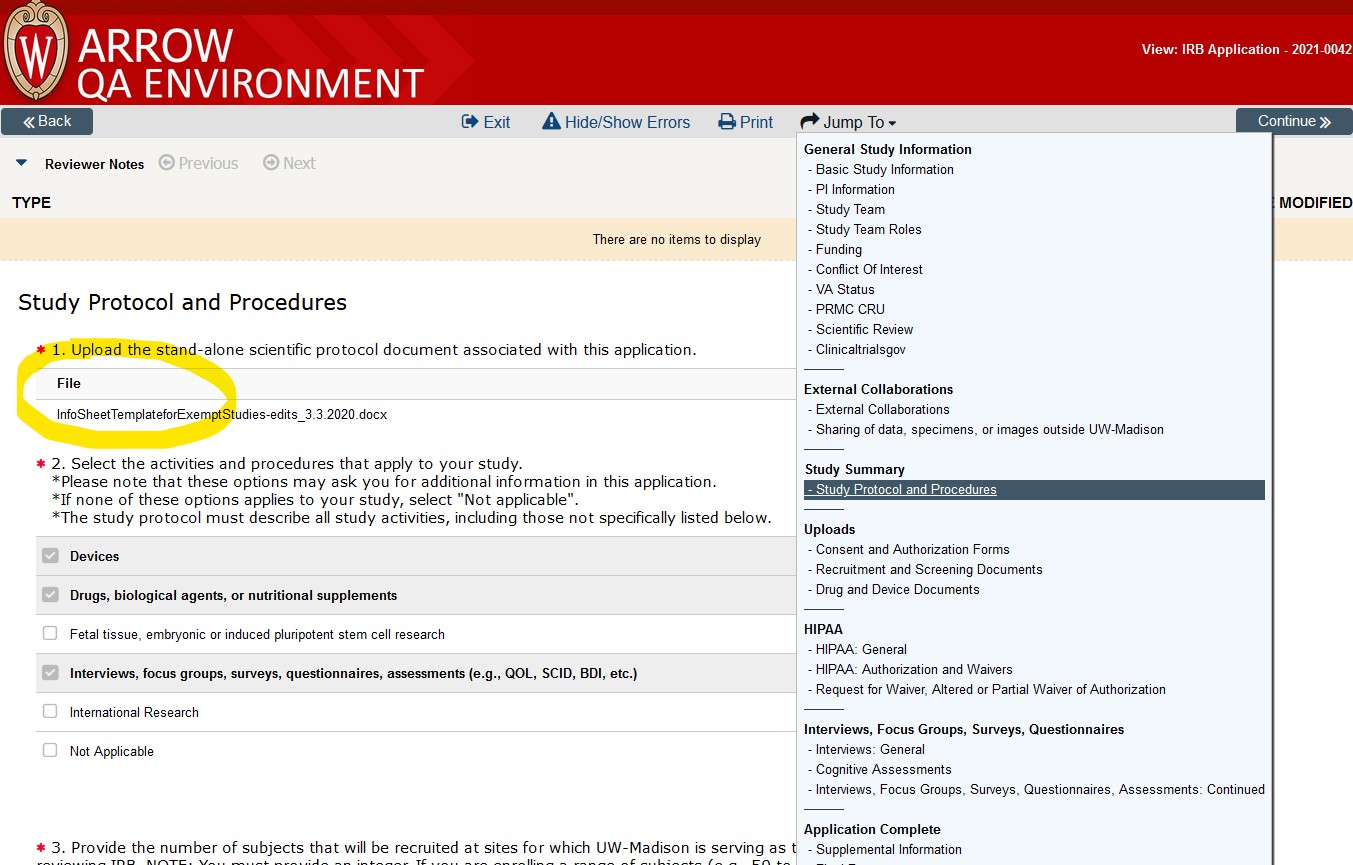1353x865 pixels.
Task: Click the Jump To navigation icon
Action: [809, 121]
